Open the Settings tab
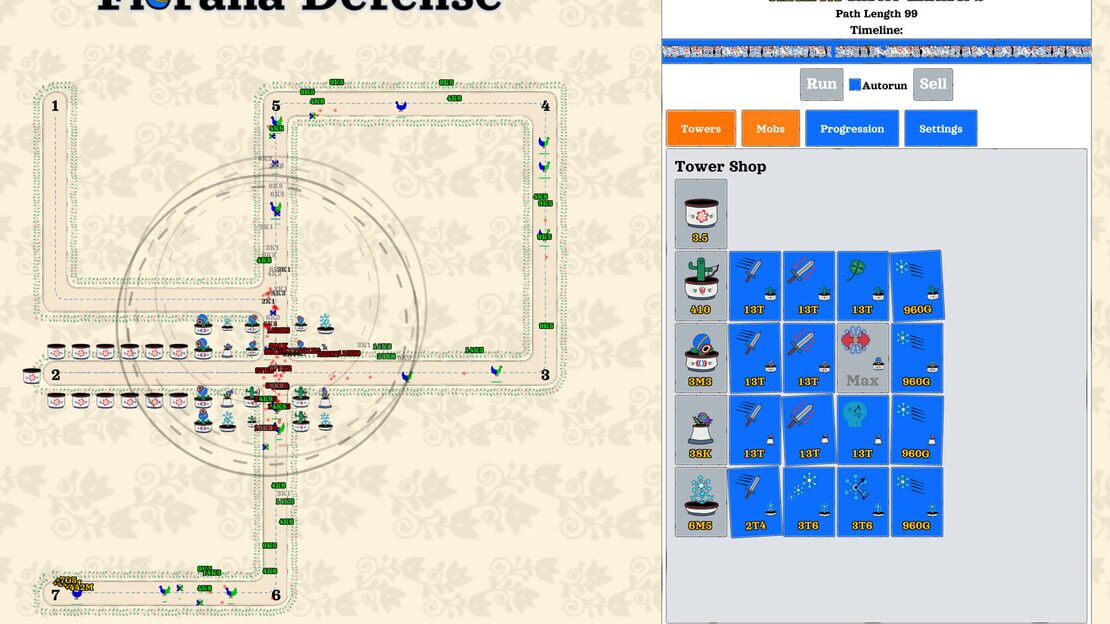Image resolution: width=1110 pixels, height=624 pixels. pos(940,128)
